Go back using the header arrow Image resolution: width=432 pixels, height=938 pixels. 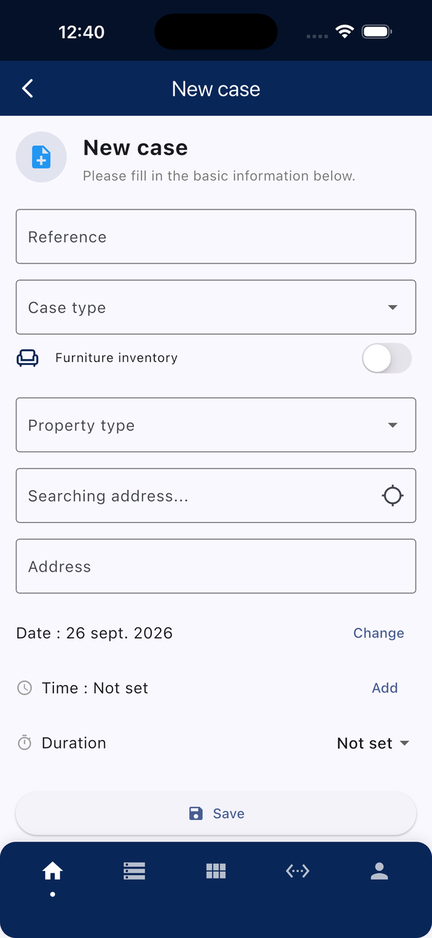(28, 89)
